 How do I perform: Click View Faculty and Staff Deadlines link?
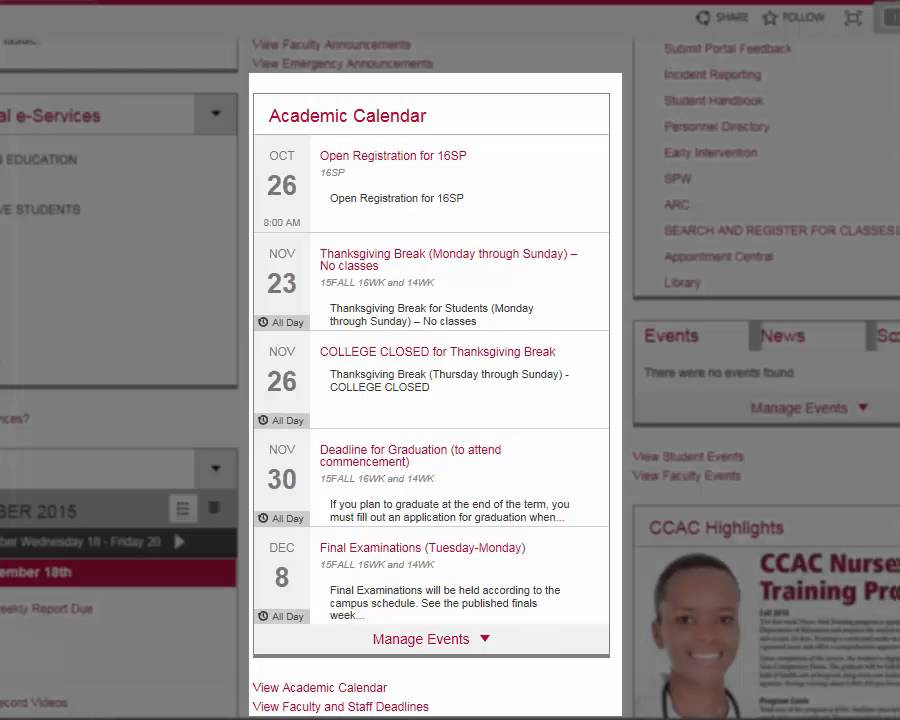tap(340, 706)
